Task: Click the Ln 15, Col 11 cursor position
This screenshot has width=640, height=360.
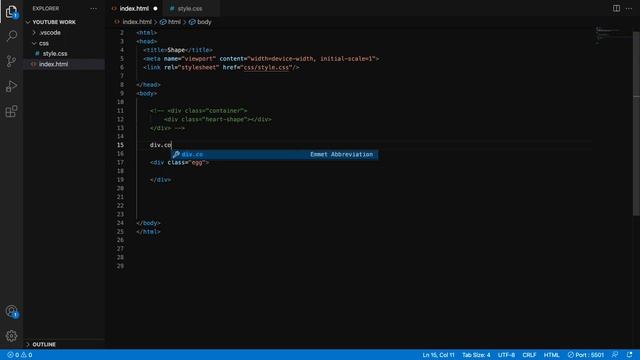Action: pos(438,355)
